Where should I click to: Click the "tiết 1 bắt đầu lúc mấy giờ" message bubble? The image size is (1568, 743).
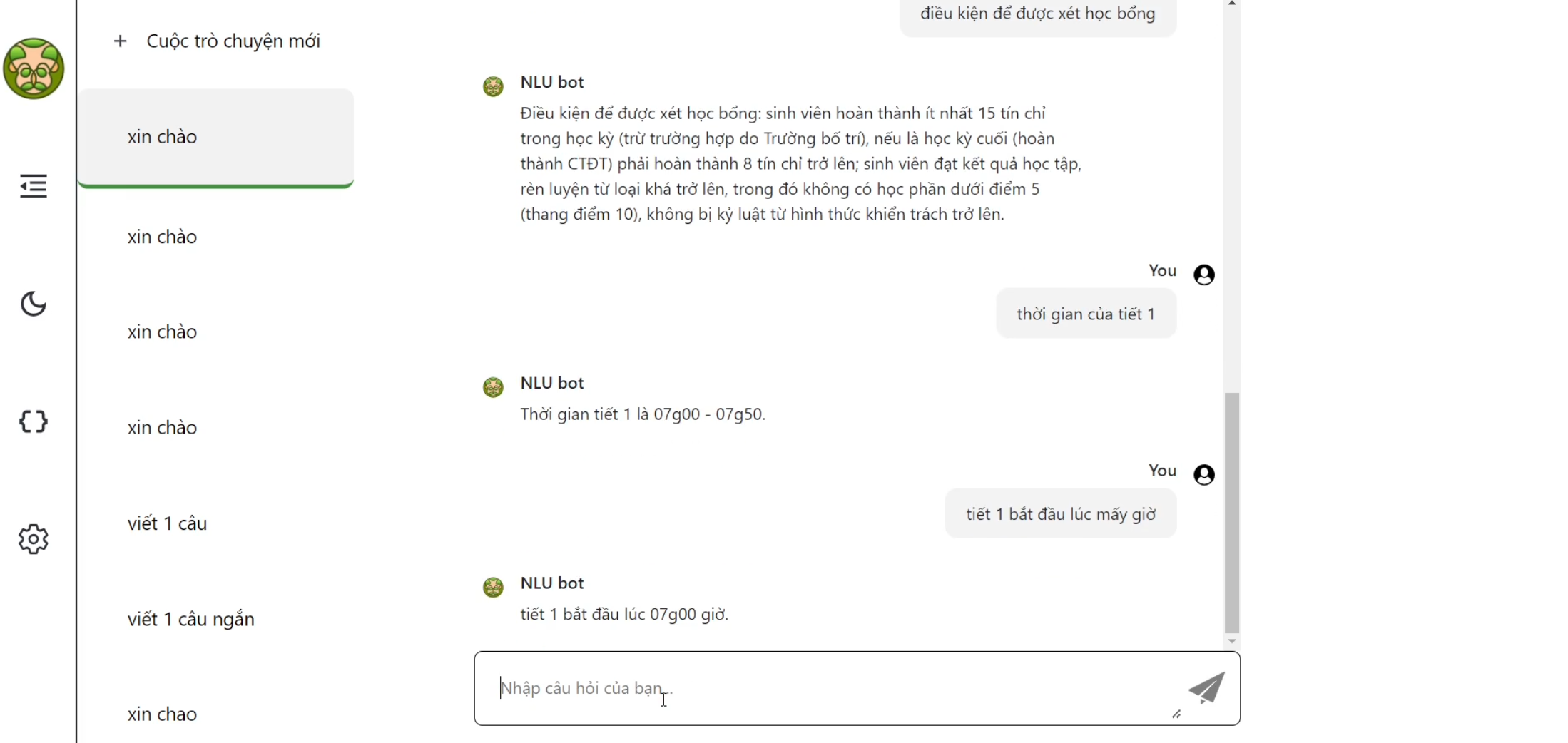[x=1061, y=514]
